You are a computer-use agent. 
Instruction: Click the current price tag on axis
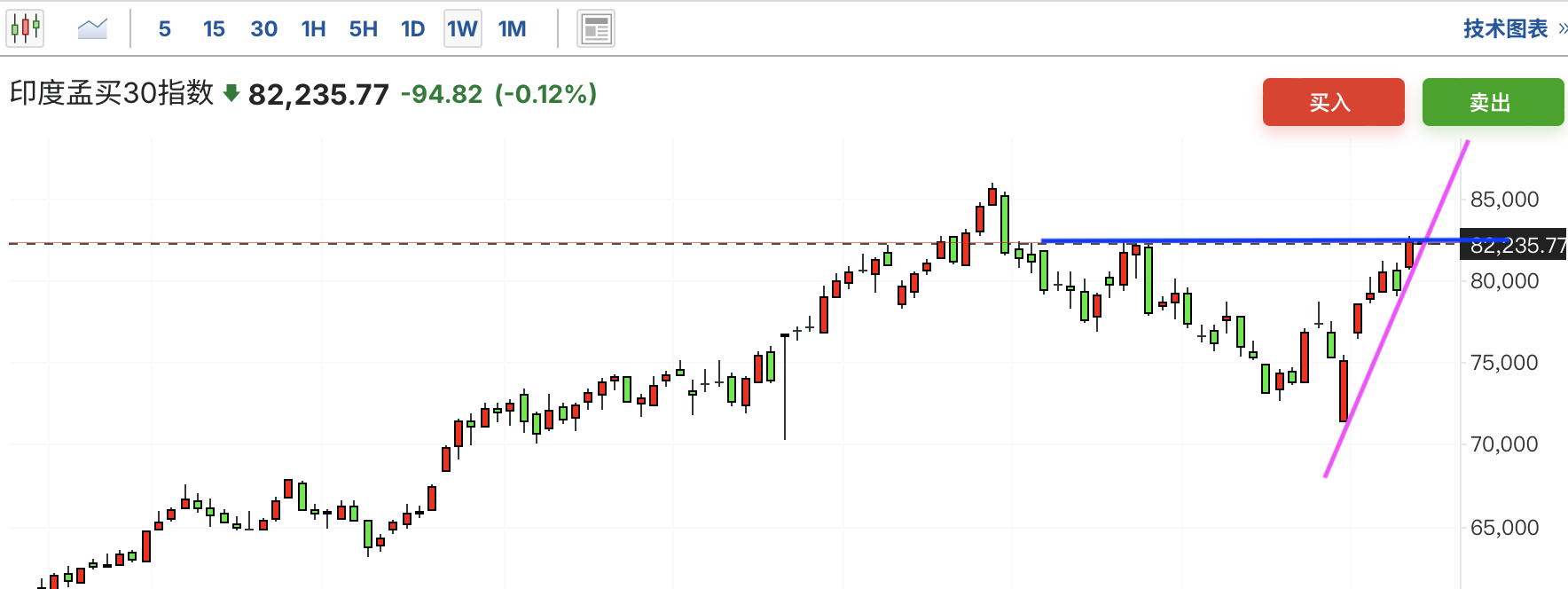coord(1514,245)
